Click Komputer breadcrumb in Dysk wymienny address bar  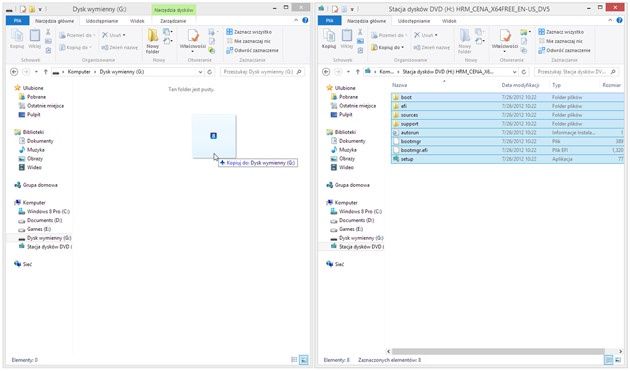pyautogui.click(x=79, y=72)
